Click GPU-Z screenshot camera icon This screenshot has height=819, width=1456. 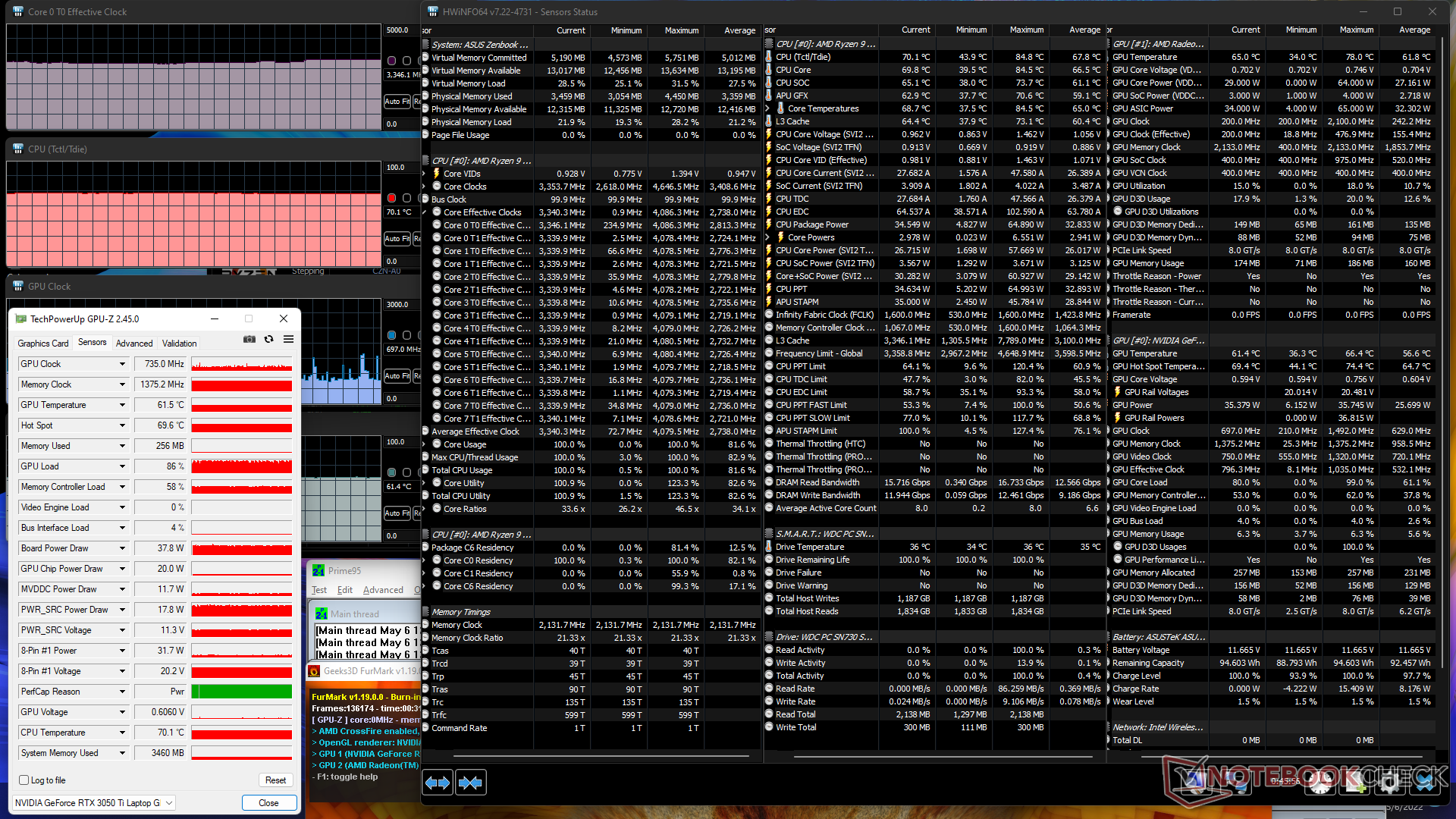(249, 340)
